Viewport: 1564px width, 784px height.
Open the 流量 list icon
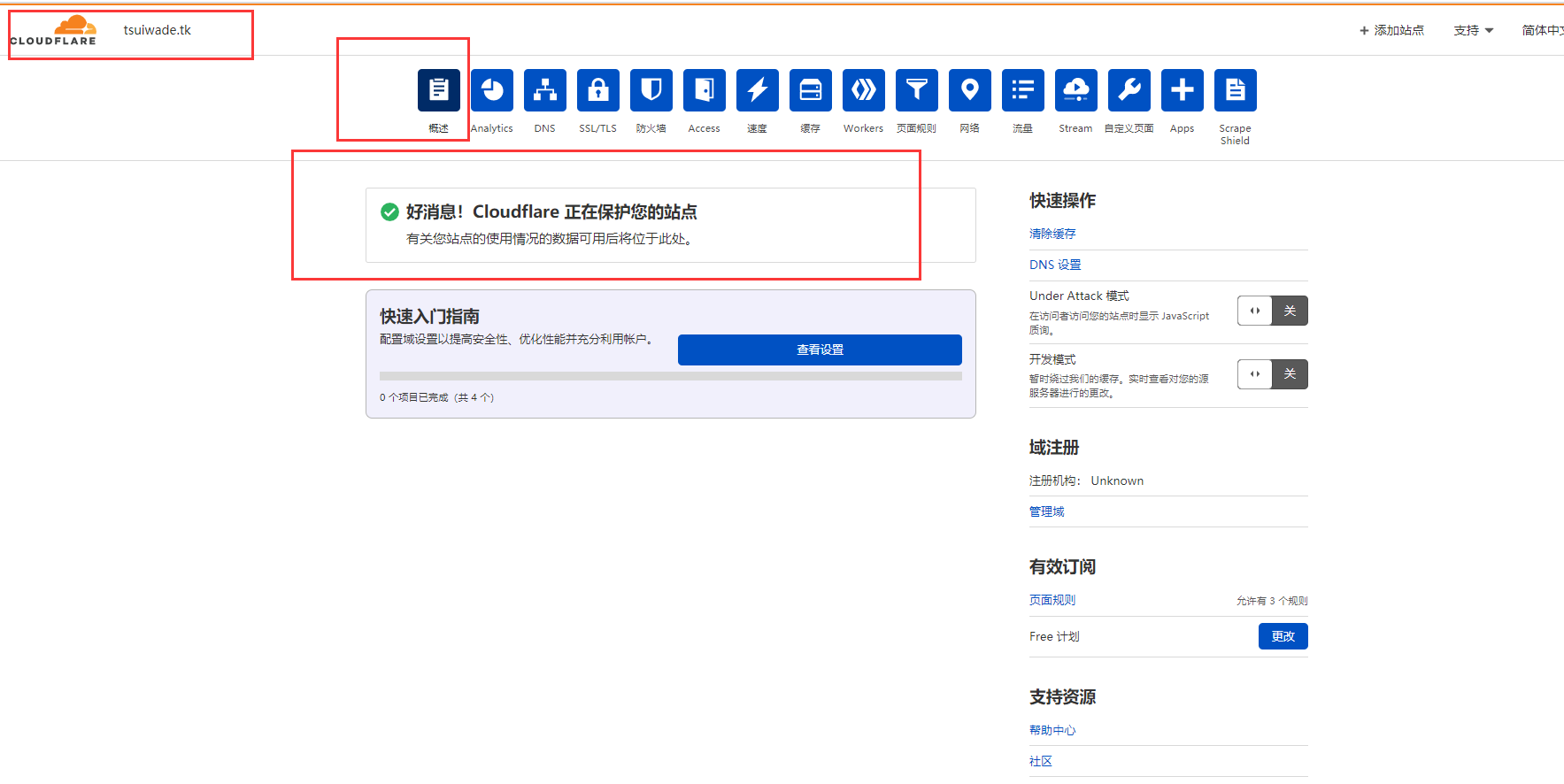click(x=1023, y=90)
